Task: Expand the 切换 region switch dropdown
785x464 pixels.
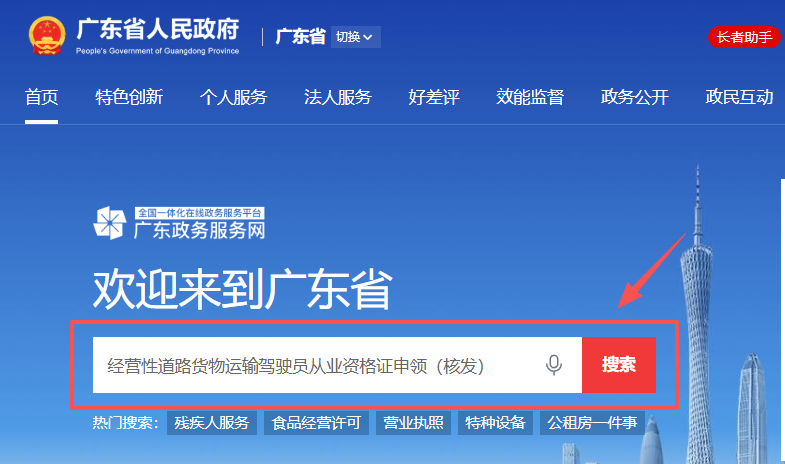Action: [355, 37]
